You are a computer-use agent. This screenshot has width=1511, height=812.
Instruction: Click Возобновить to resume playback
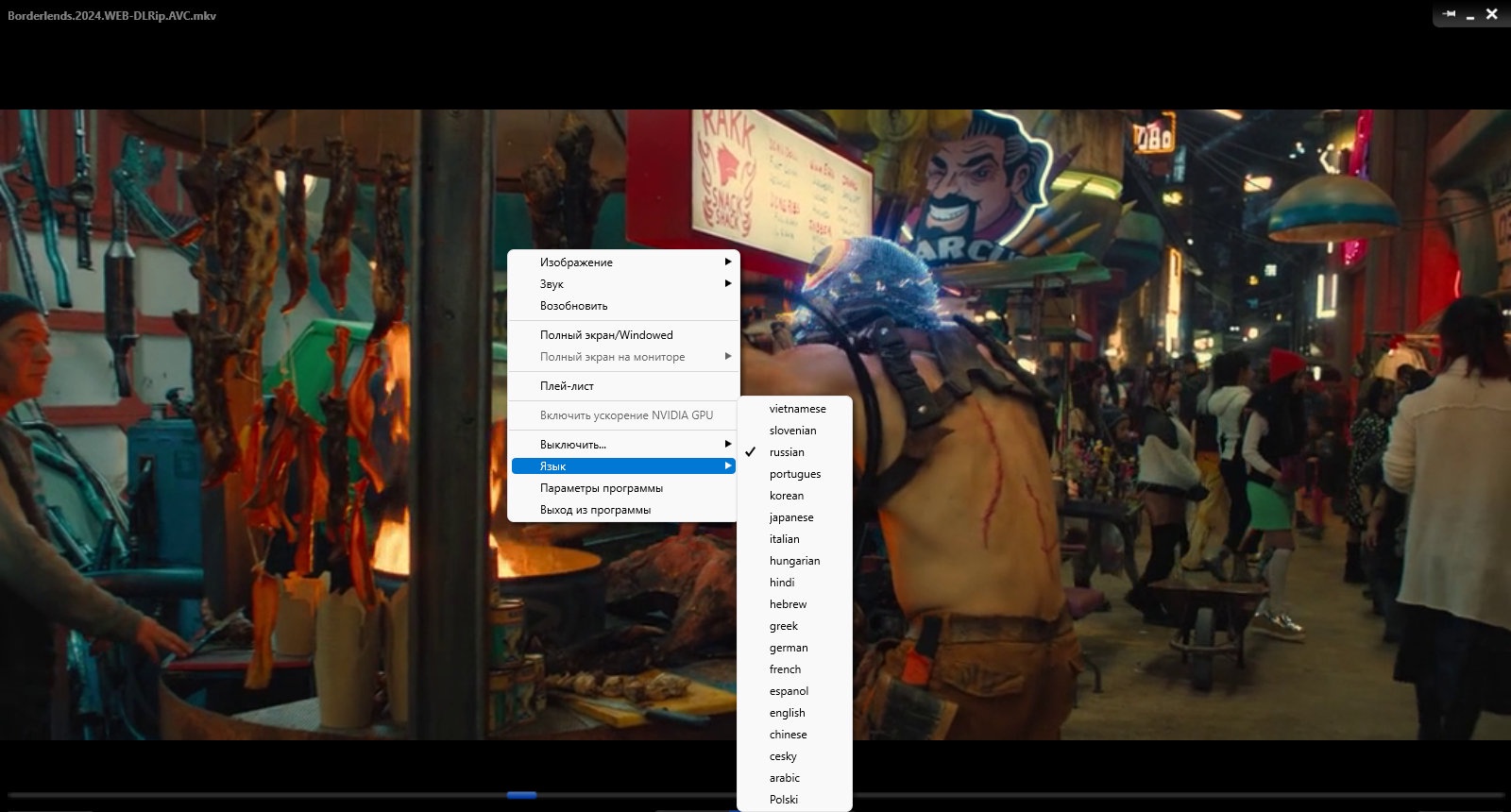click(x=623, y=306)
